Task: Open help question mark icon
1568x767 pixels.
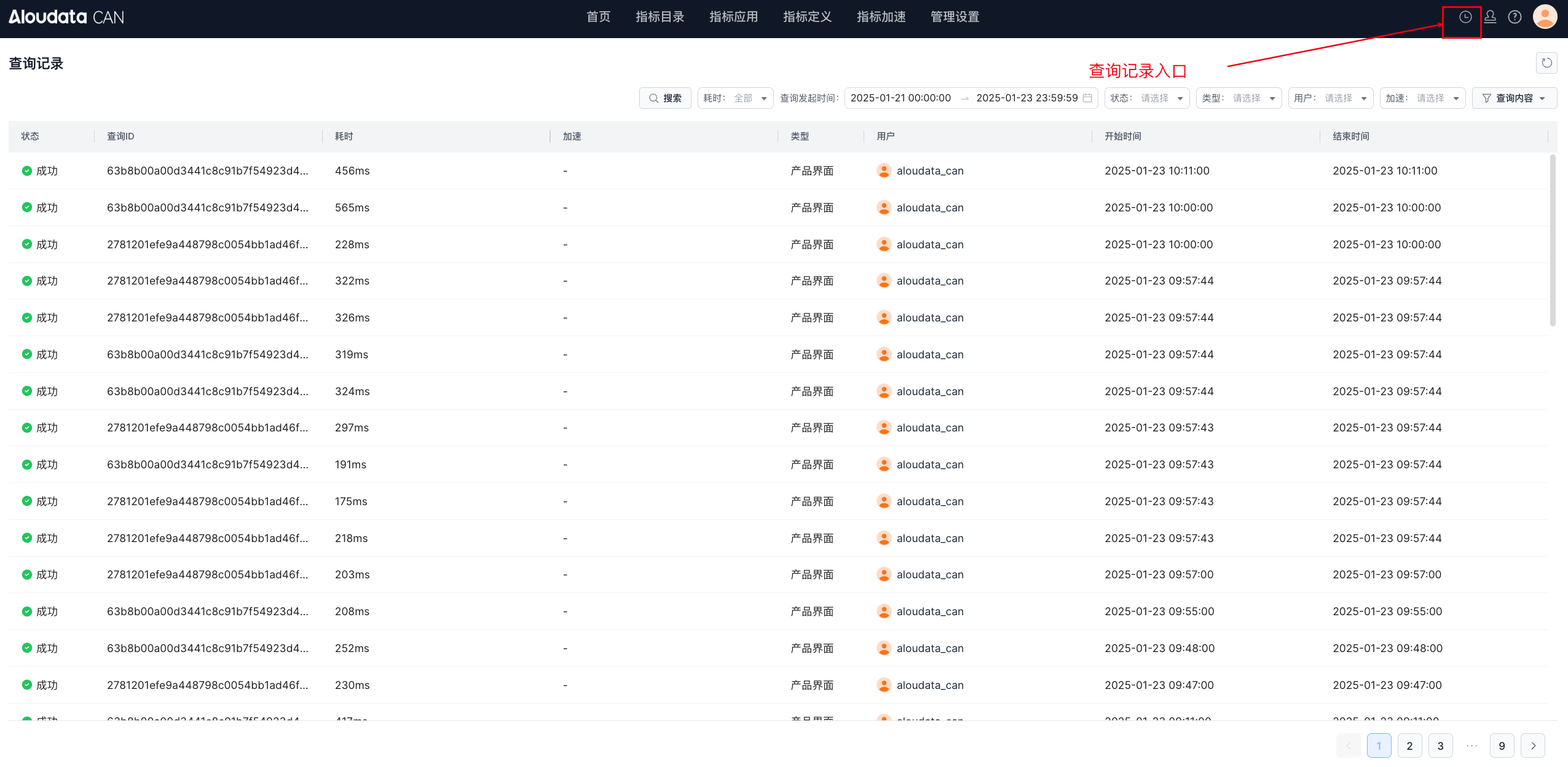Action: click(1515, 17)
